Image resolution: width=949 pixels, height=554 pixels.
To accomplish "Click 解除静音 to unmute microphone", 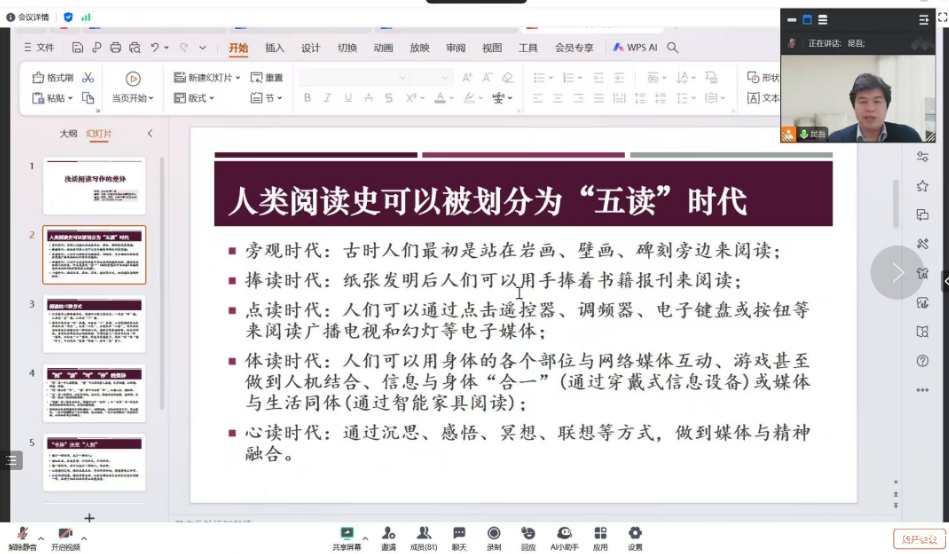I will 21,534.
